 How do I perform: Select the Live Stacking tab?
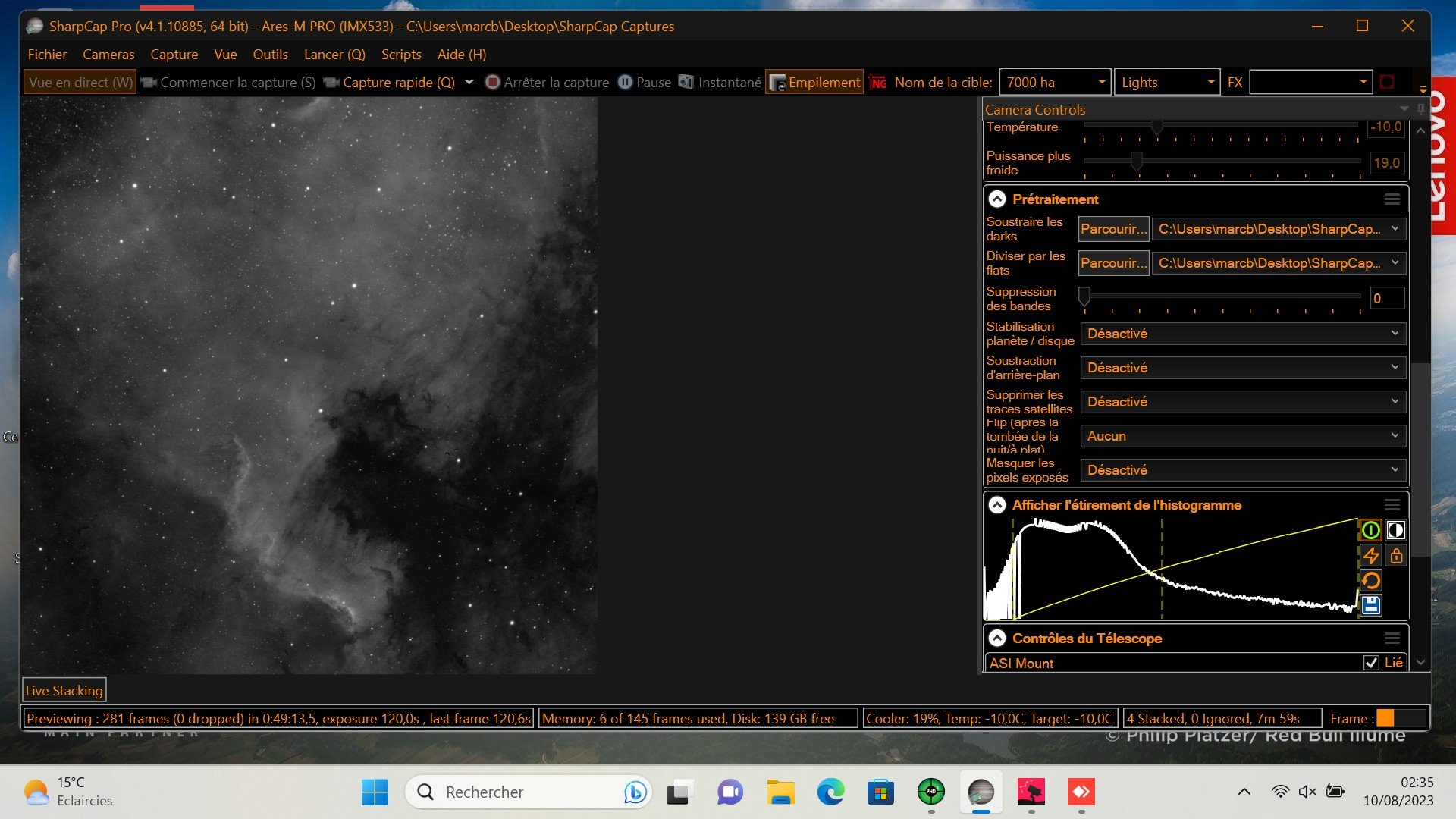pos(64,691)
